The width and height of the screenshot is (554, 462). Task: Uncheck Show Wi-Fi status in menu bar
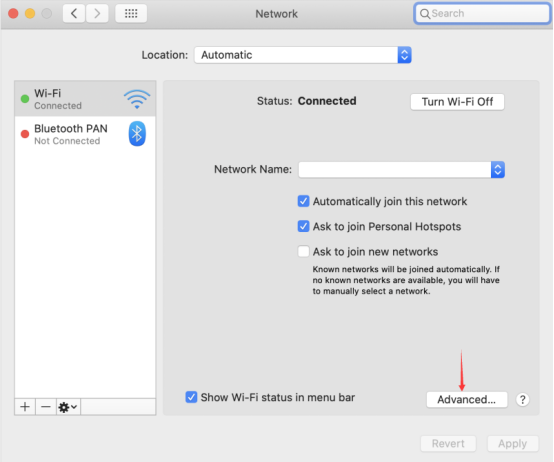(191, 397)
